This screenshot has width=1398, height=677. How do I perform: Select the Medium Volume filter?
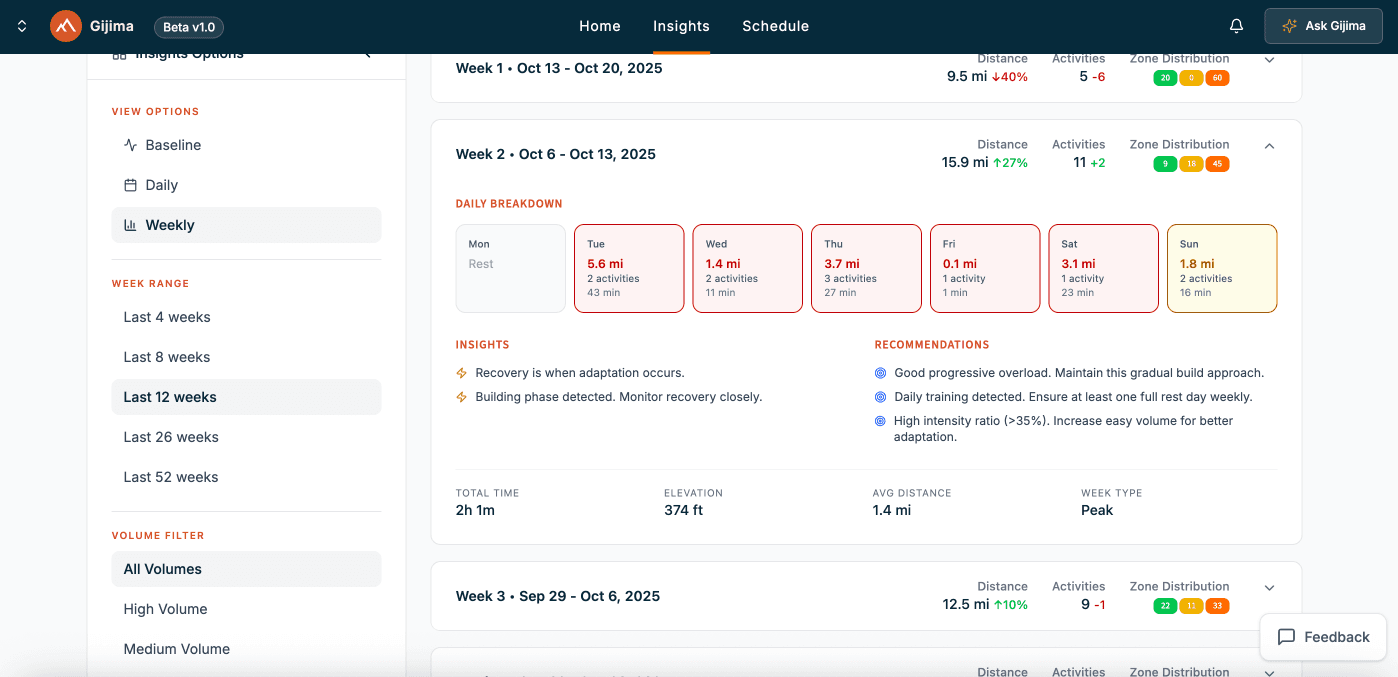tap(177, 649)
